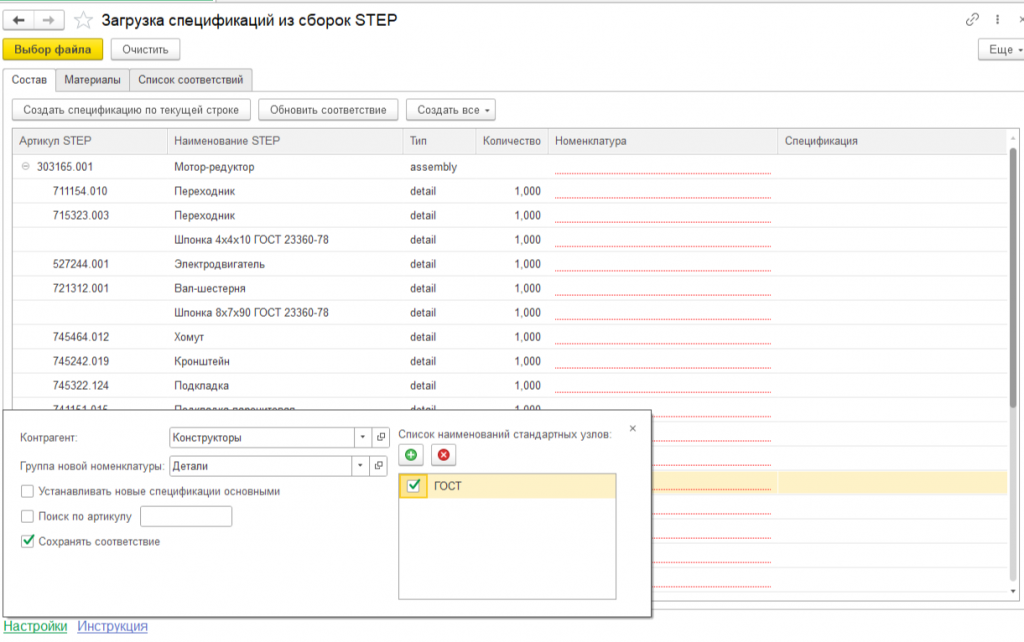Click the scrollbar down arrow of the table

pos(1013,591)
